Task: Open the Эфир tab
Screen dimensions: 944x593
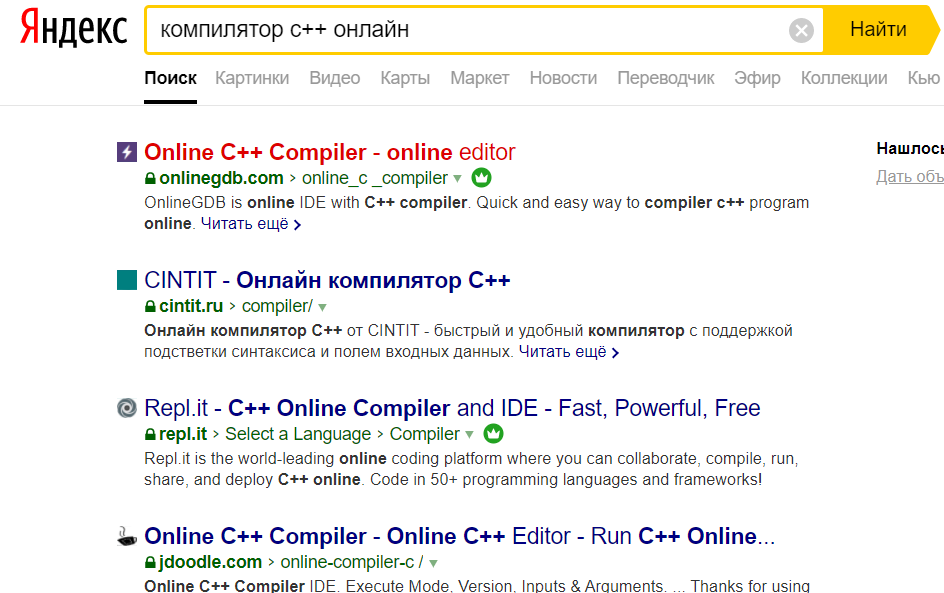Action: (757, 78)
